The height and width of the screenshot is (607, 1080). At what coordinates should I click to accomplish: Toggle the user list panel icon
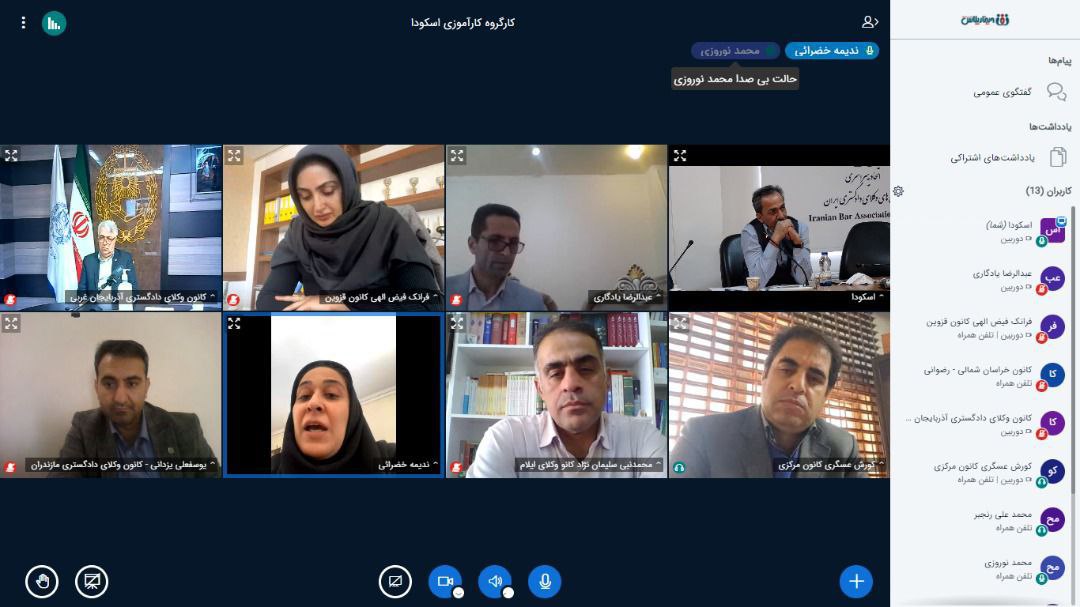[870, 22]
